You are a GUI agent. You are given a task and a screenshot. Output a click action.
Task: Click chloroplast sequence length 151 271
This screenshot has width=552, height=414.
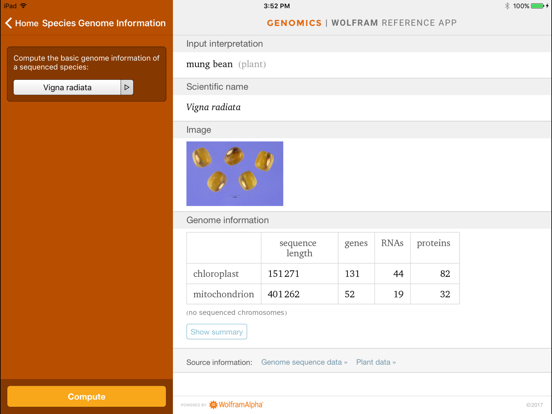(284, 274)
